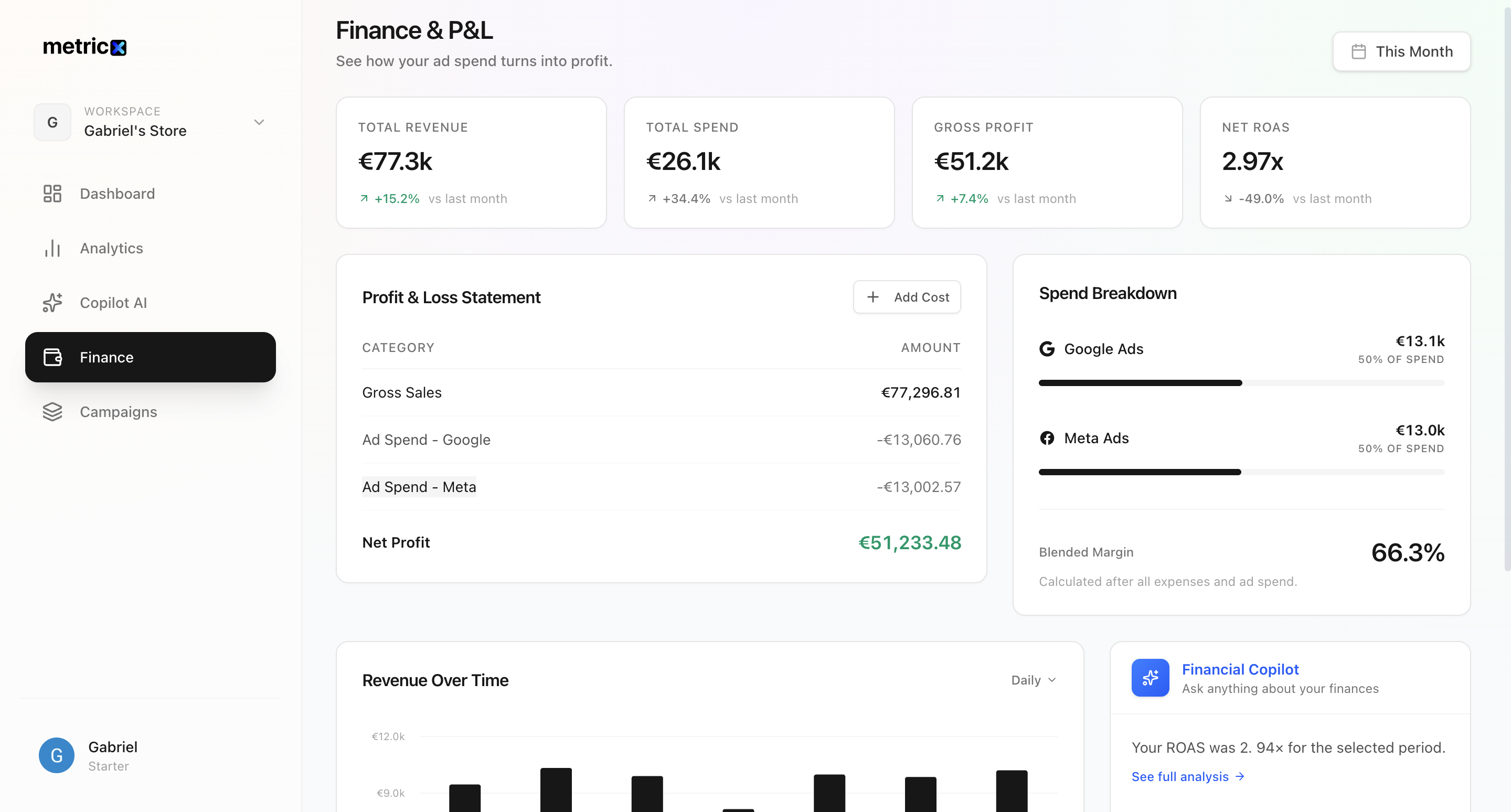
Task: Open the This Month date range picker
Action: [x=1401, y=51]
